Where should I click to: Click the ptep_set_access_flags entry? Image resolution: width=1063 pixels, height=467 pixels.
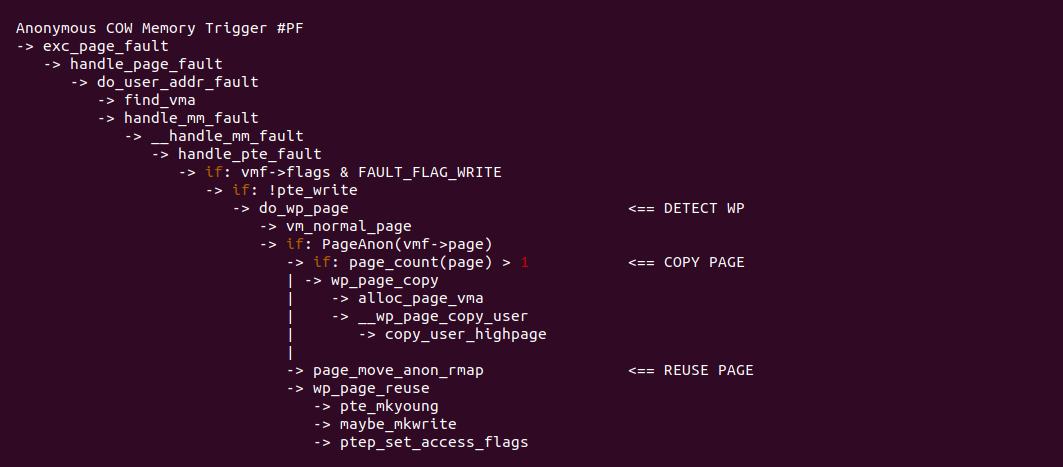pos(434,442)
